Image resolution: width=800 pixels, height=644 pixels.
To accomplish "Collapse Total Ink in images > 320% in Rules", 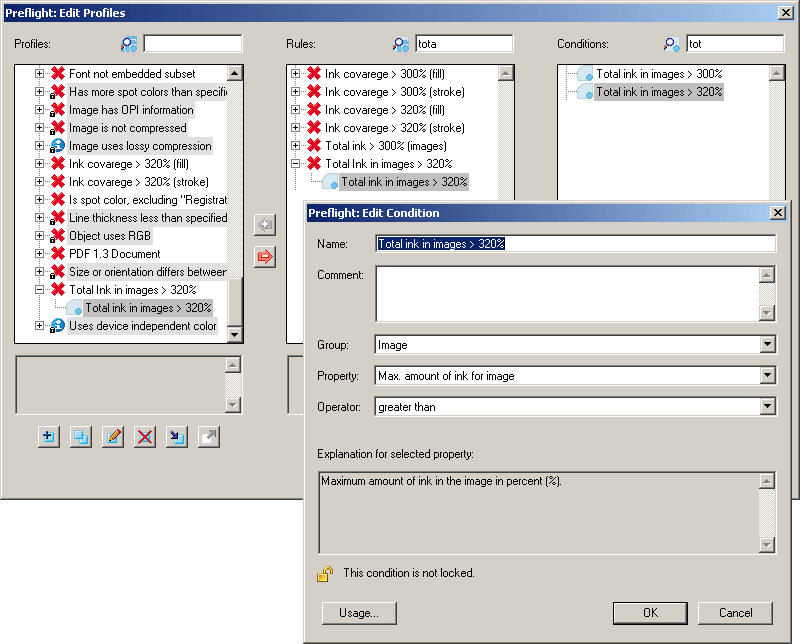I will pyautogui.click(x=295, y=164).
